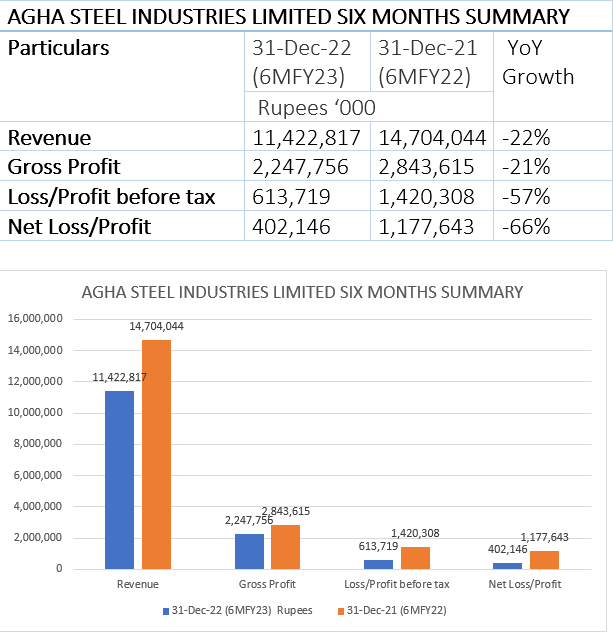Image resolution: width=613 pixels, height=640 pixels.
Task: Select table cell 2,247,756
Action: click(x=300, y=167)
